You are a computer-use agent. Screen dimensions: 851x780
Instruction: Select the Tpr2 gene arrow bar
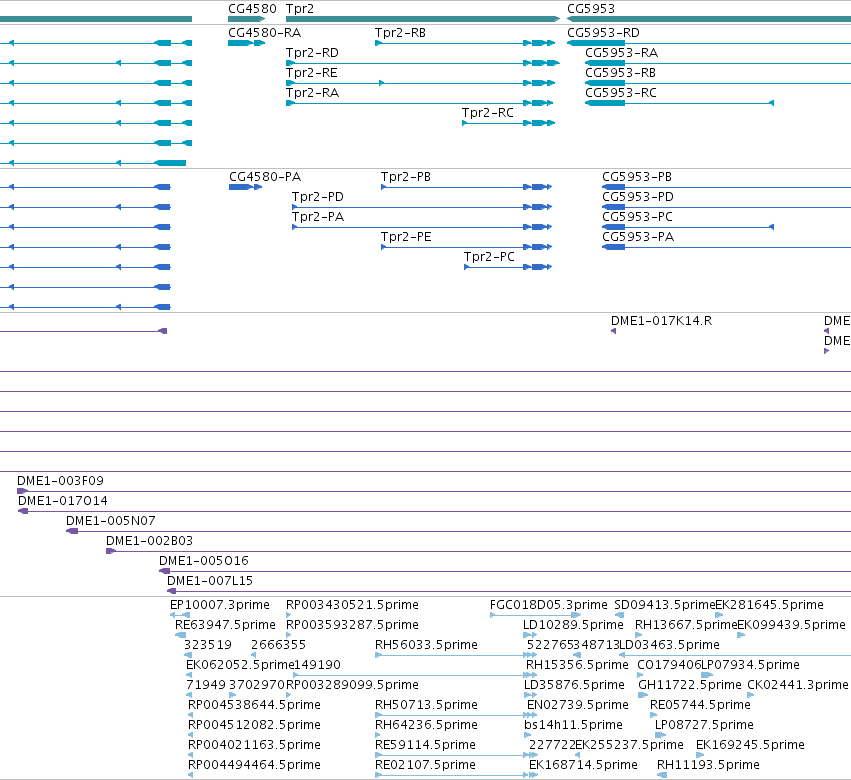423,19
